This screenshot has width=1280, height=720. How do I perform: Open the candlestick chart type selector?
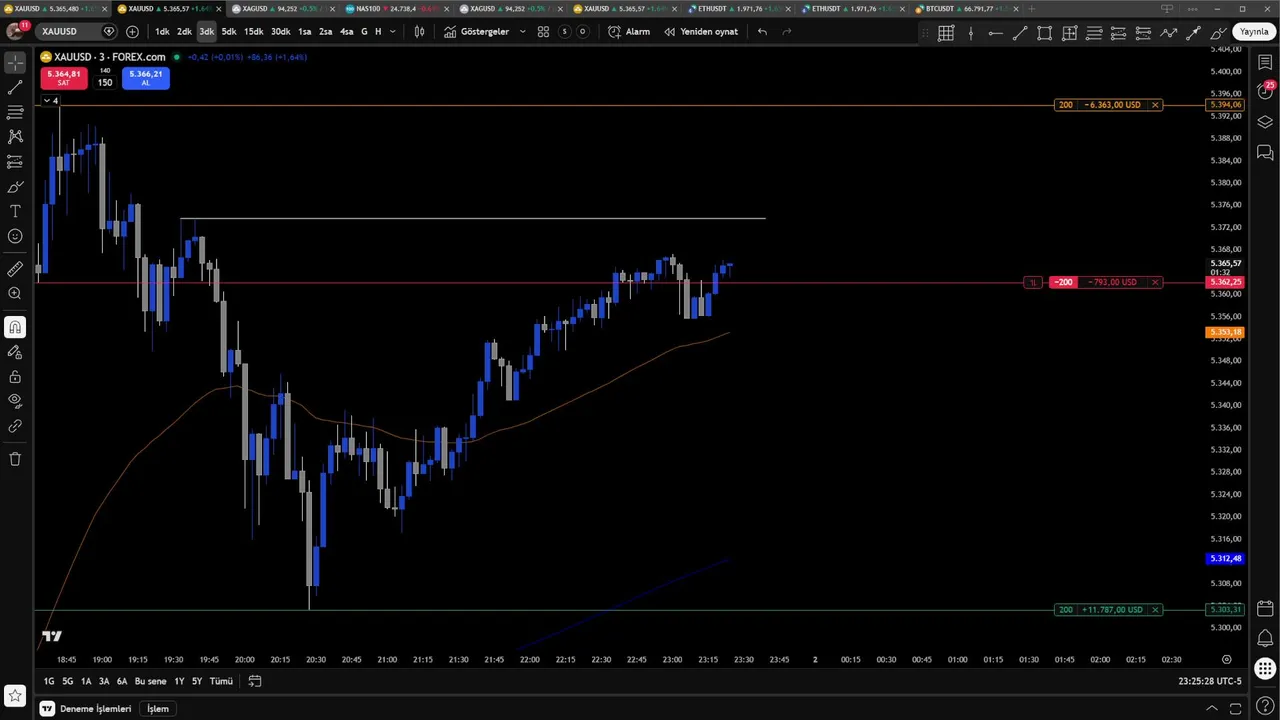click(x=419, y=31)
